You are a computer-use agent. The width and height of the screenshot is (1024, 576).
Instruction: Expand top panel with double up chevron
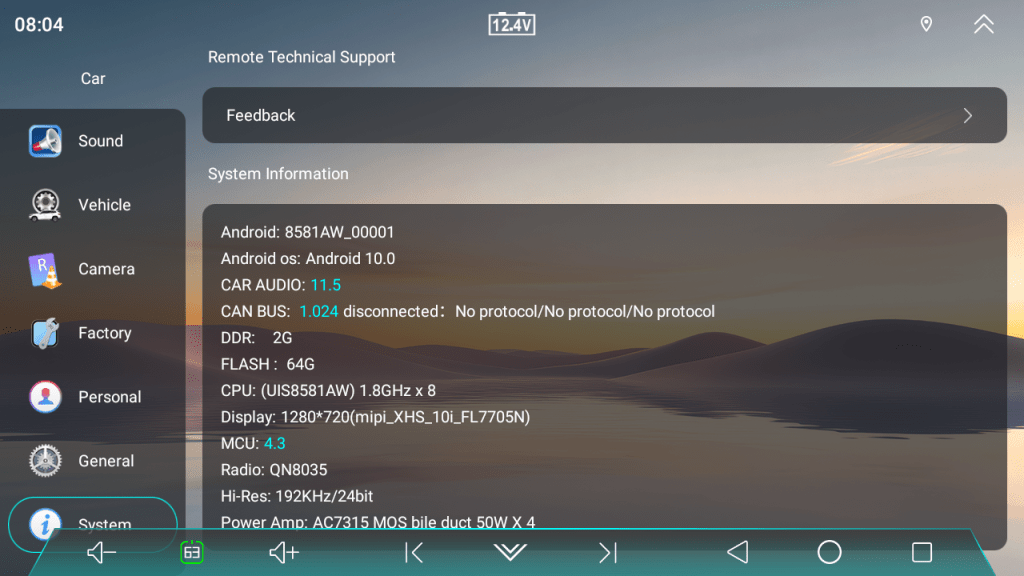(984, 24)
